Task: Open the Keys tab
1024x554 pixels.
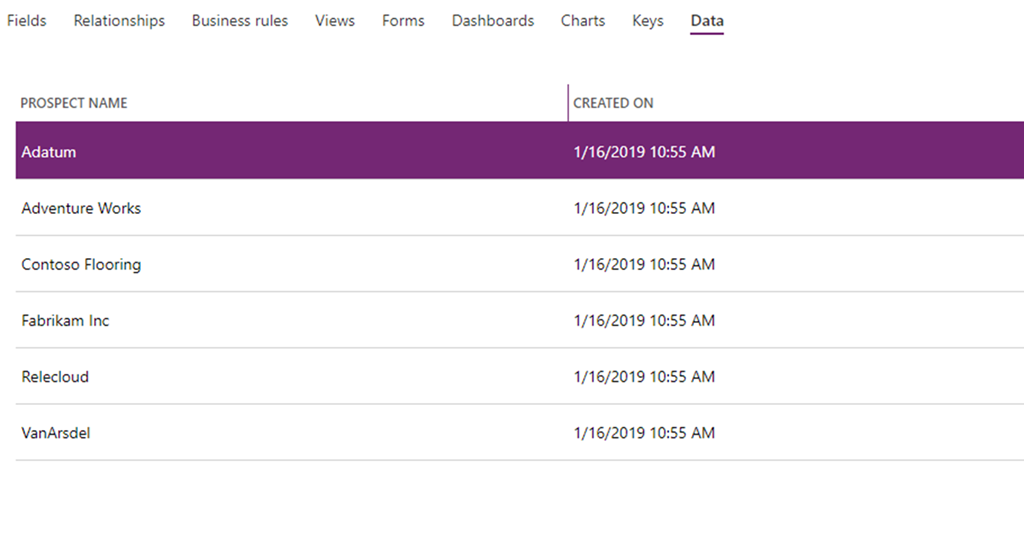Action: point(648,20)
